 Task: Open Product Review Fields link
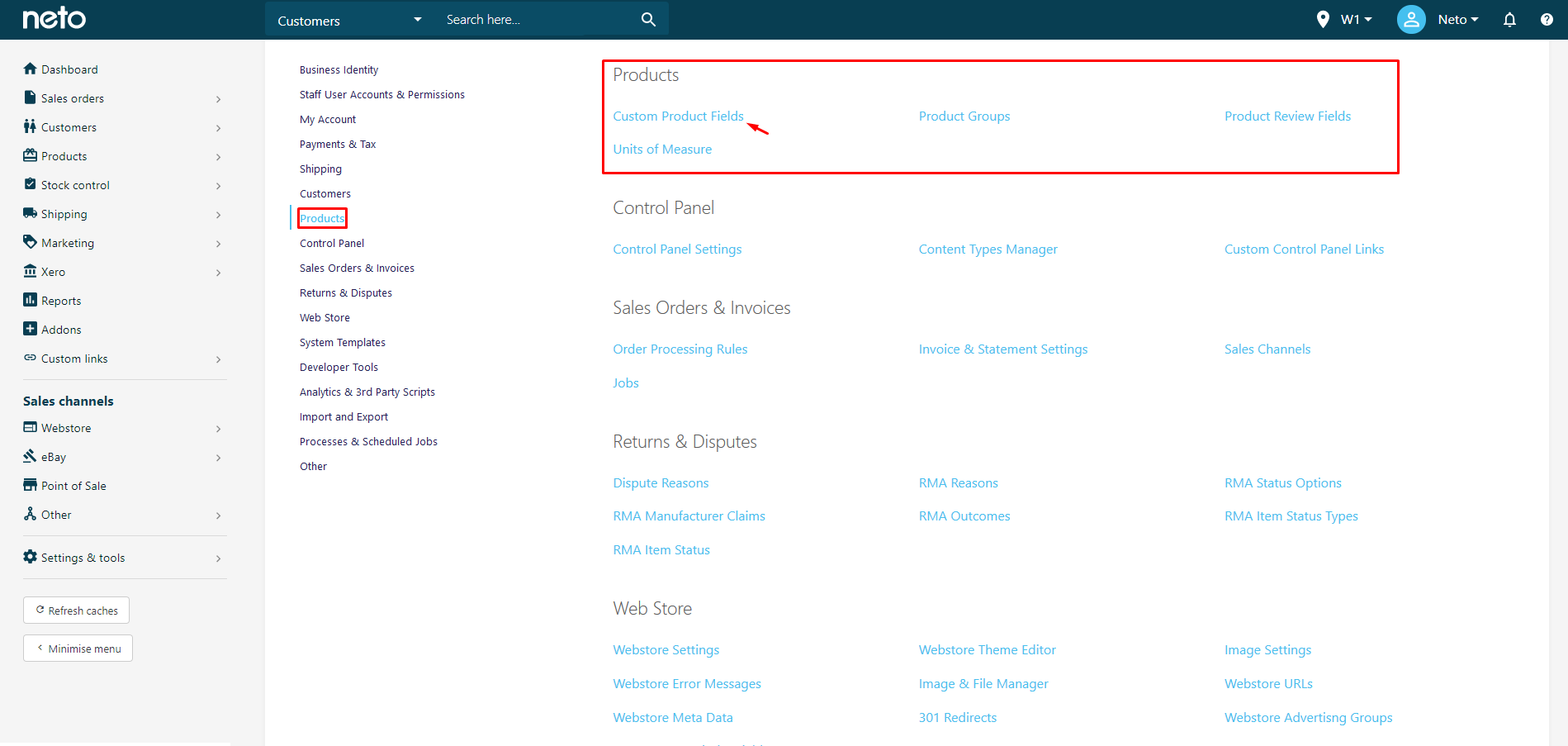pyautogui.click(x=1287, y=116)
